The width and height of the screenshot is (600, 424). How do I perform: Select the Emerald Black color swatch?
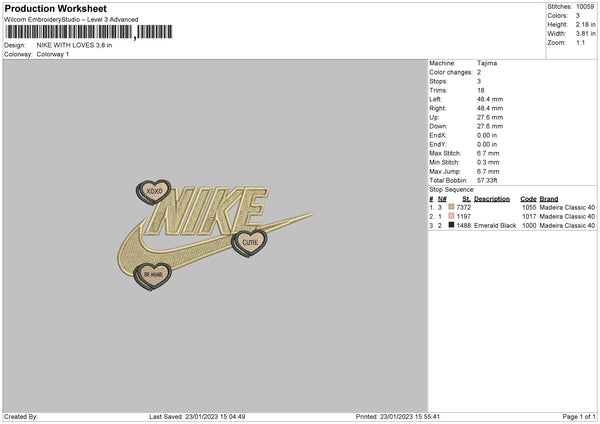click(451, 225)
